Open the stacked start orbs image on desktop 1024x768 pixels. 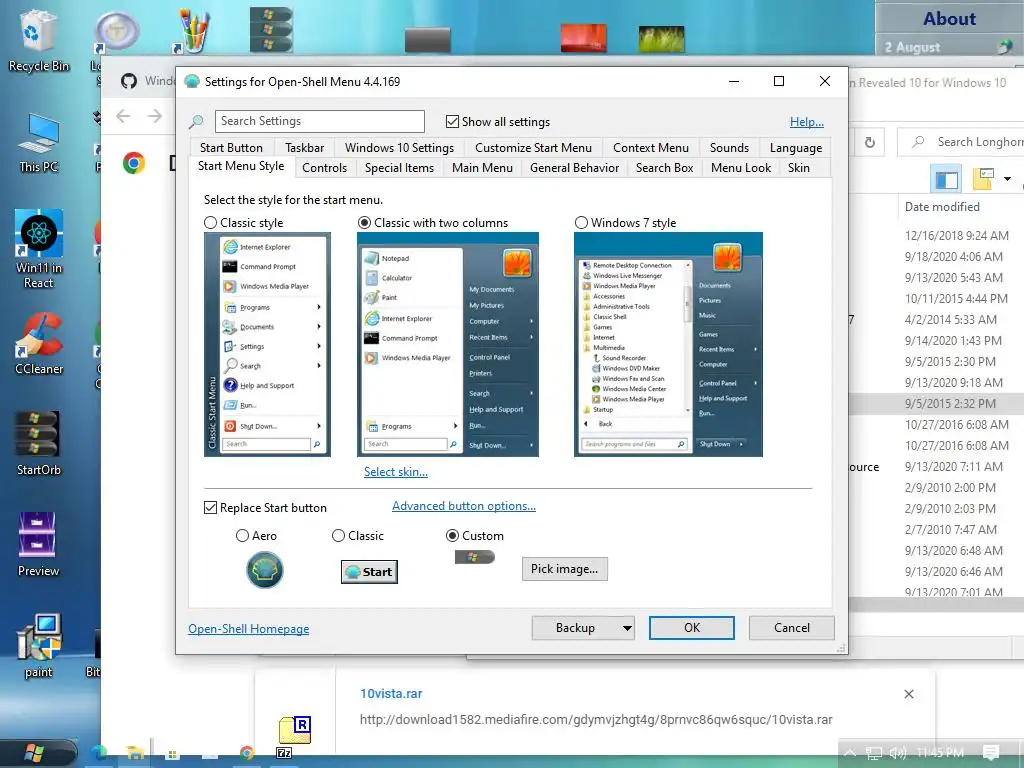[x=271, y=29]
